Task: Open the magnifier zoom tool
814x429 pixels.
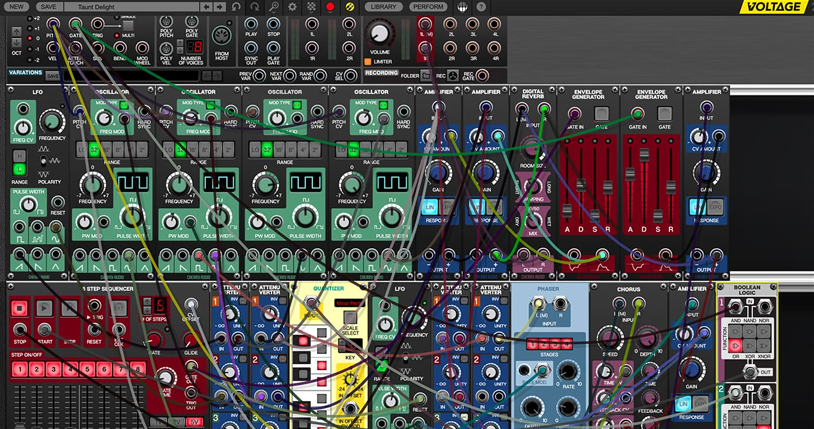Action: click(x=274, y=6)
